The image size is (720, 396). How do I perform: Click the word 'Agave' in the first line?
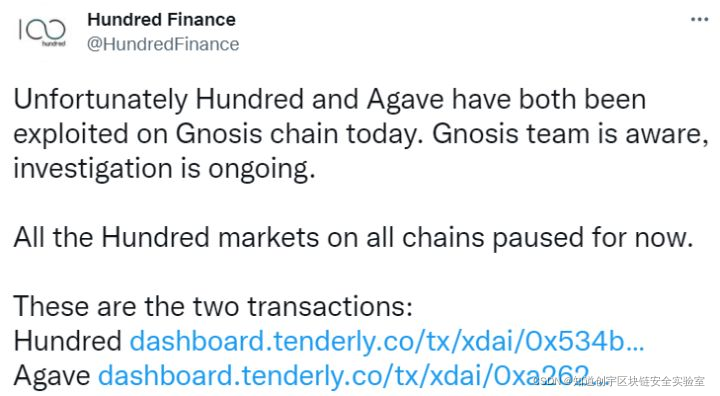pos(405,101)
